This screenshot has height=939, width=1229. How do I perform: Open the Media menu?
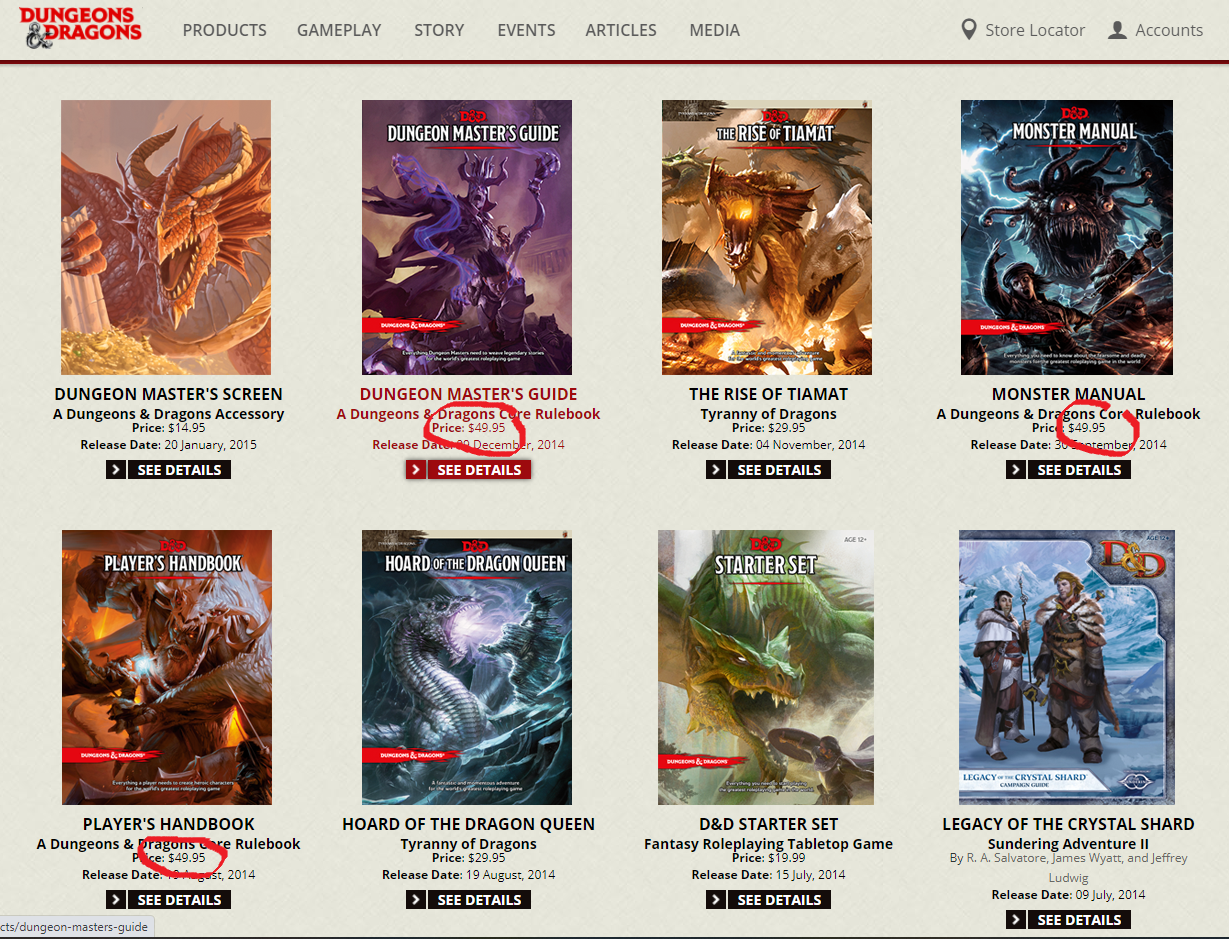(714, 30)
